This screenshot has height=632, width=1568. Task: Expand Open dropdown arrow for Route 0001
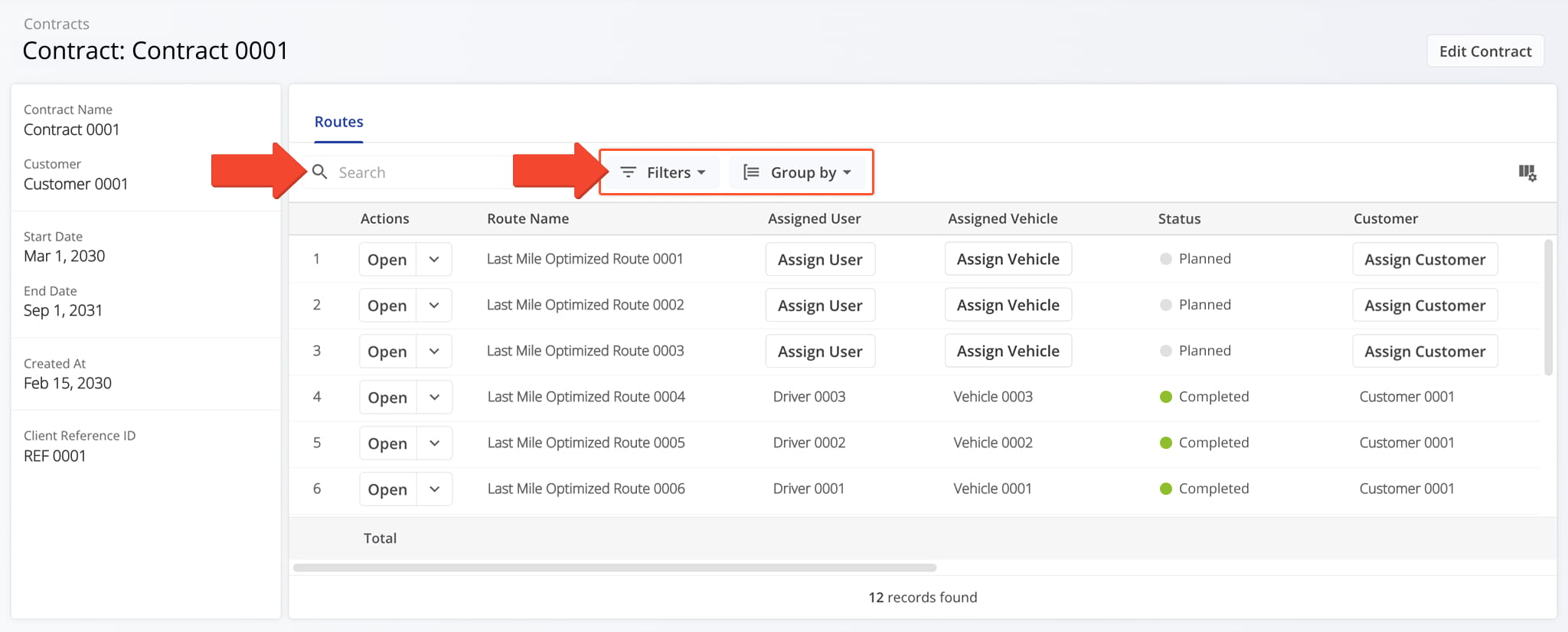[434, 260]
